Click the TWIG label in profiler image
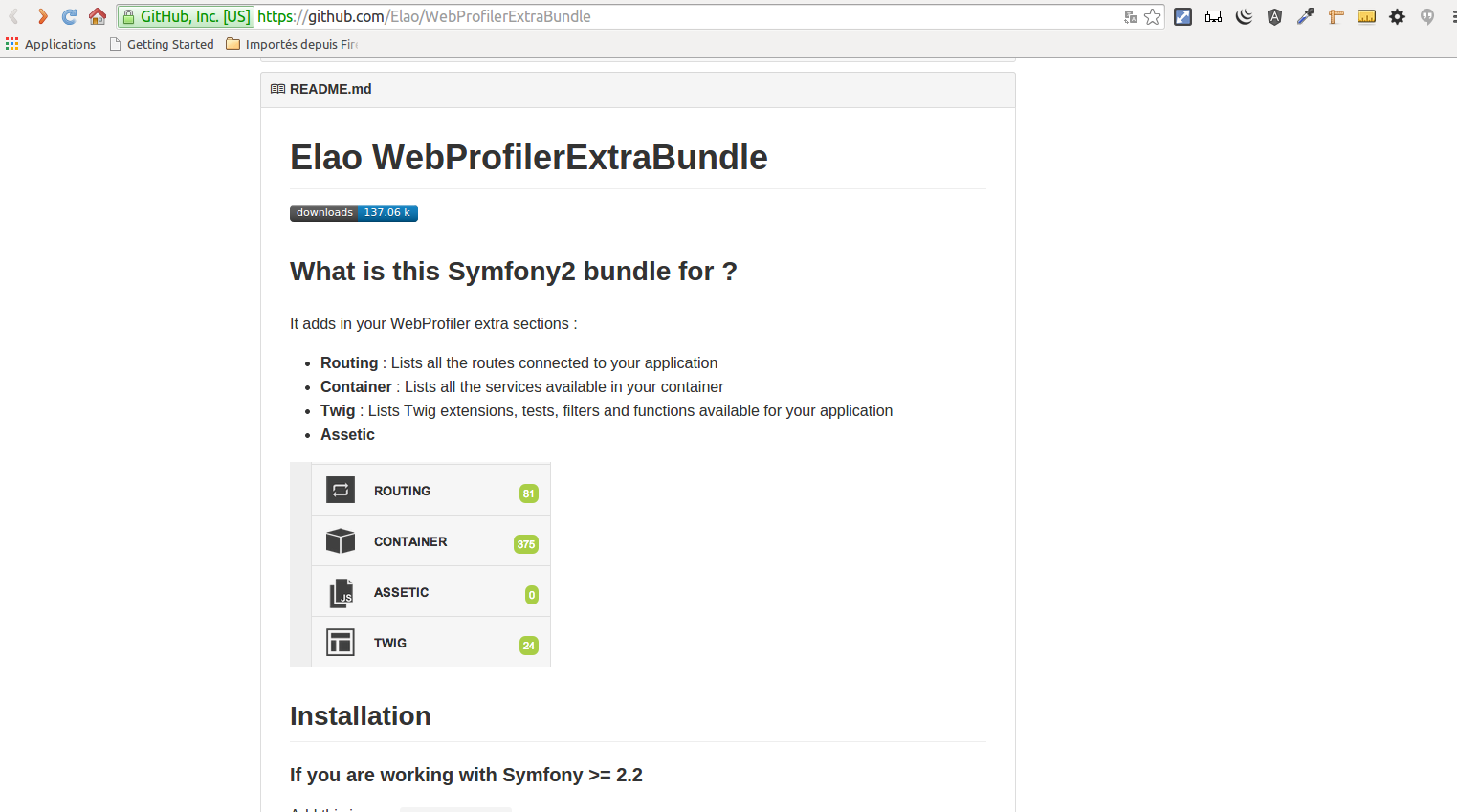Viewport: 1457px width, 812px height. pos(390,643)
